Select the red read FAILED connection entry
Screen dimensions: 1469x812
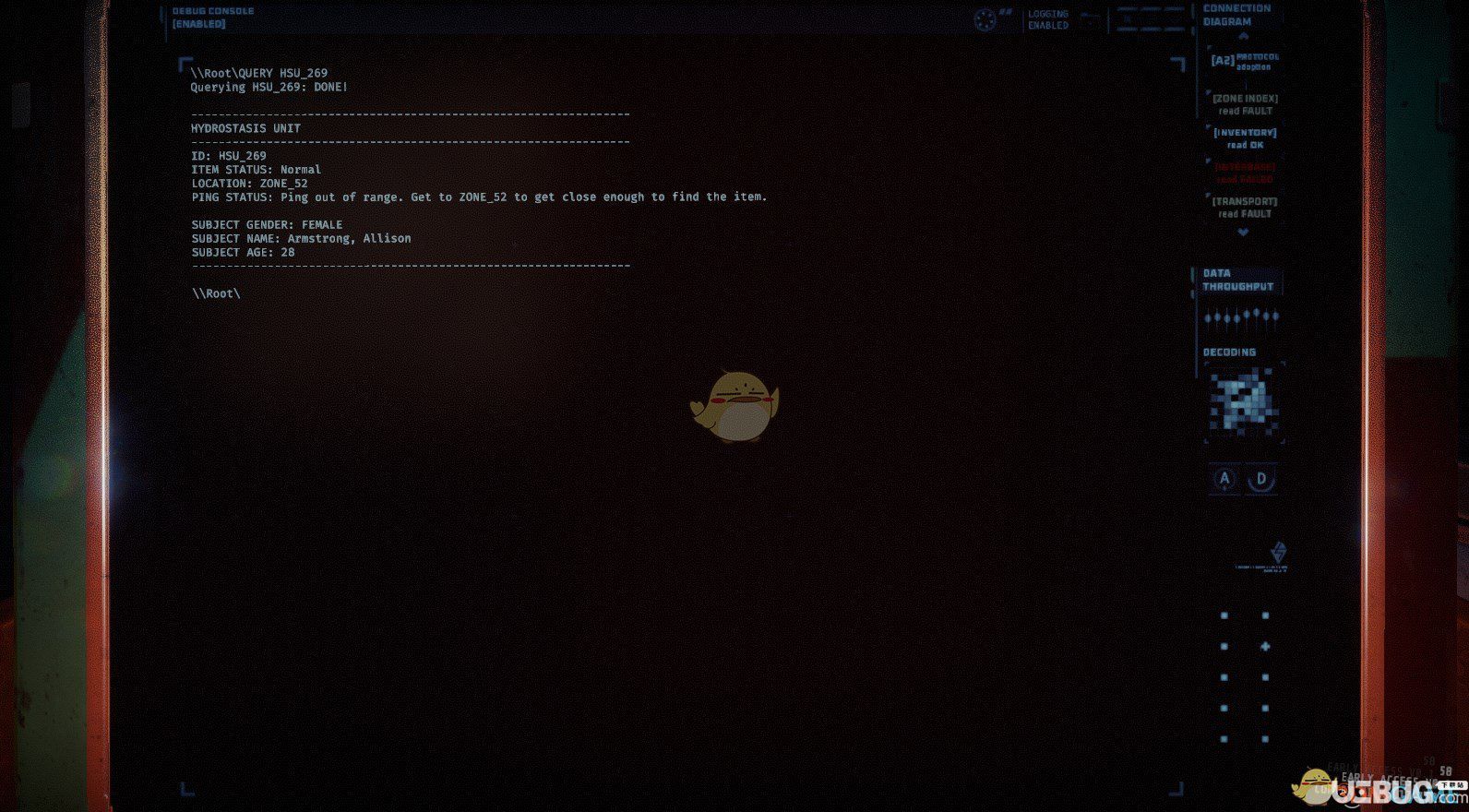coord(1245,173)
